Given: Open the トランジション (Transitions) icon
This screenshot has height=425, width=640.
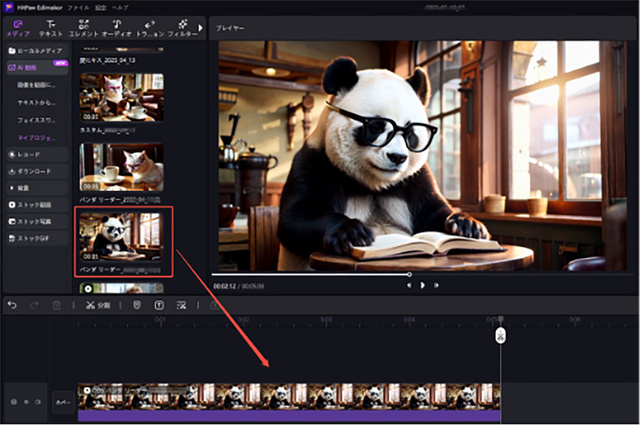Looking at the screenshot, I should tap(150, 27).
